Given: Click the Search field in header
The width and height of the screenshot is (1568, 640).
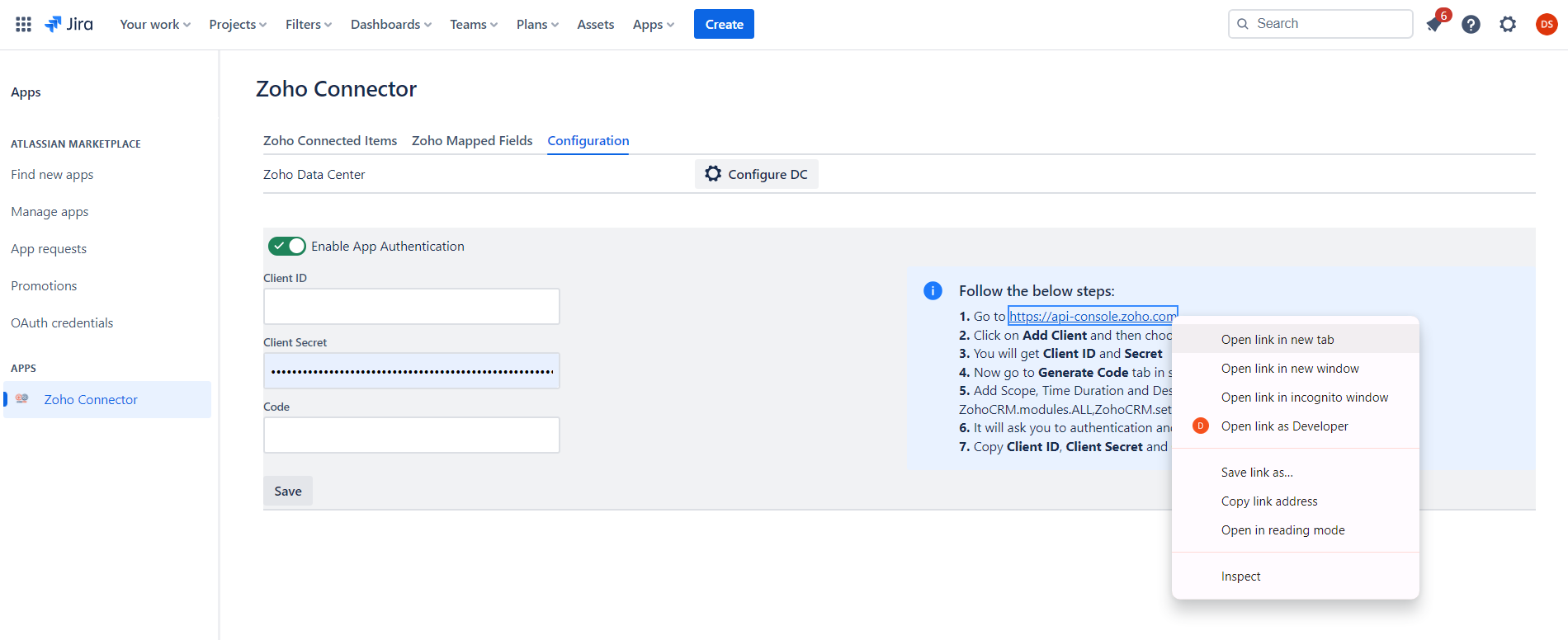Looking at the screenshot, I should pos(1320,24).
